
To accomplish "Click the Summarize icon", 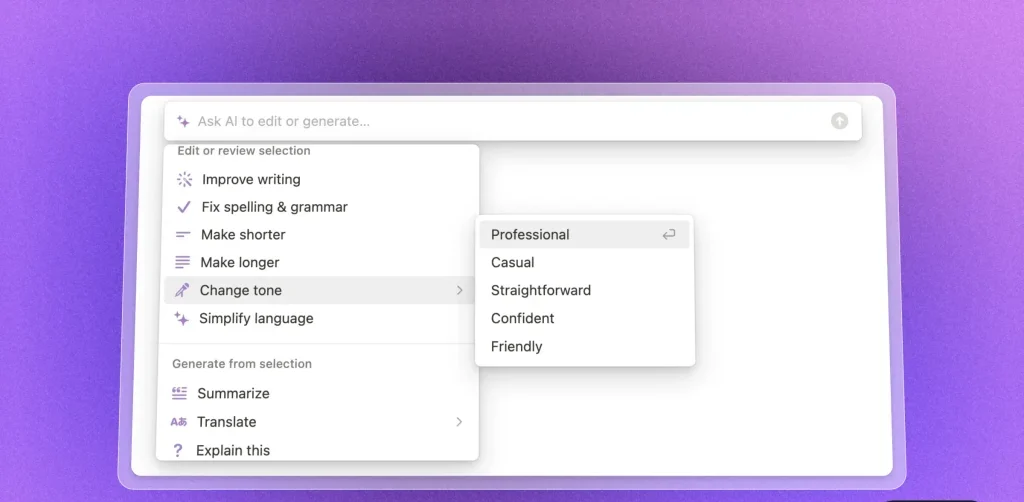I will 179,394.
